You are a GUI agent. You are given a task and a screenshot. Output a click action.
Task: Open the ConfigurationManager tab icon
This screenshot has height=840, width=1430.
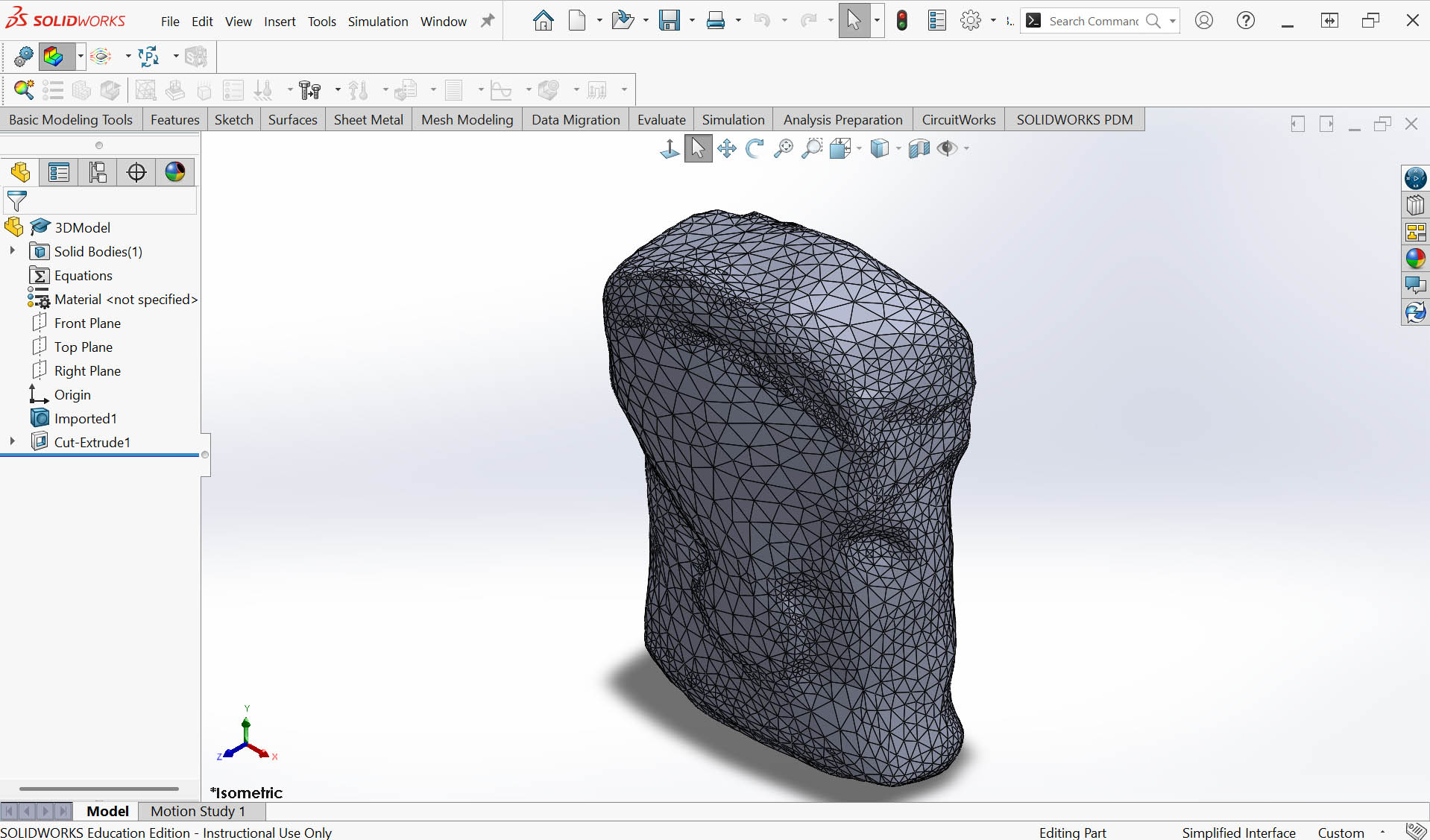pos(98,172)
